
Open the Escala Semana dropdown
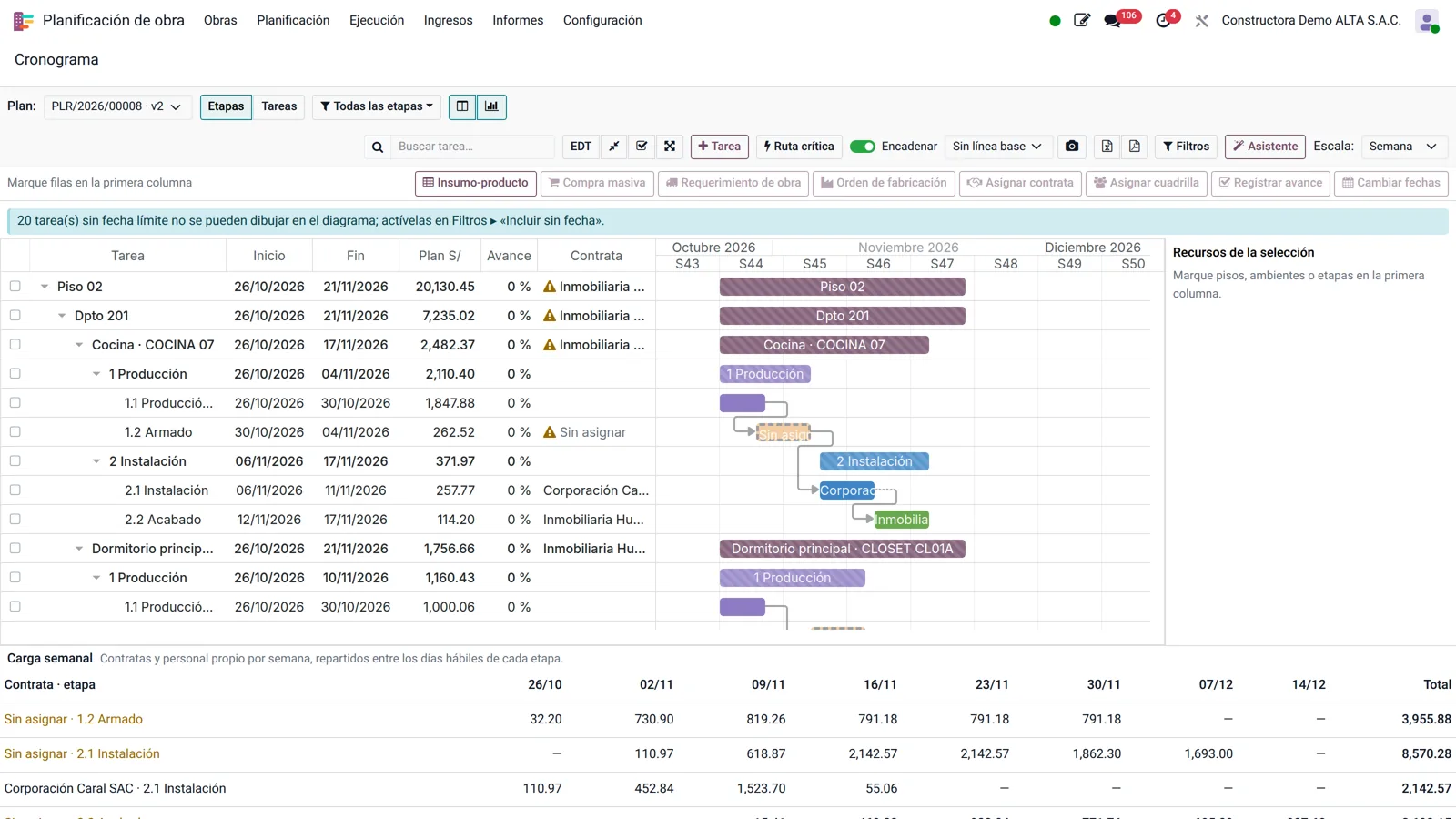(x=1403, y=147)
